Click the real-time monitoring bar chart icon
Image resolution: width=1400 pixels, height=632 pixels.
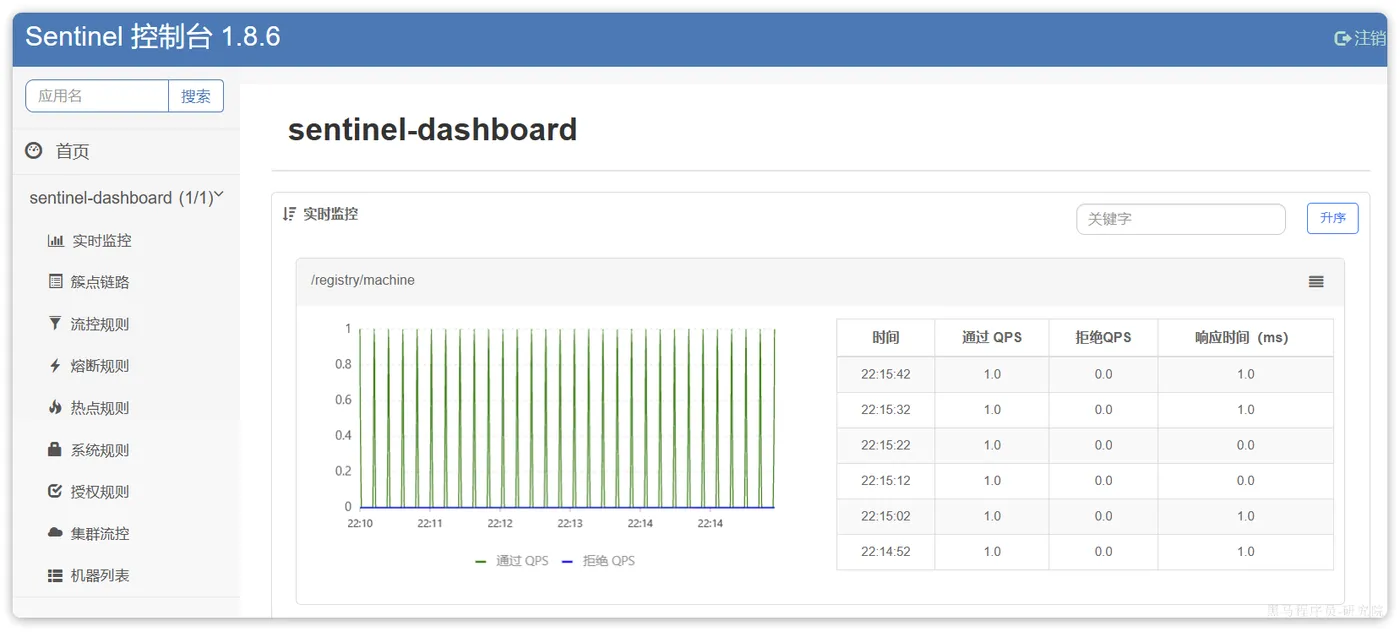pyautogui.click(x=55, y=241)
